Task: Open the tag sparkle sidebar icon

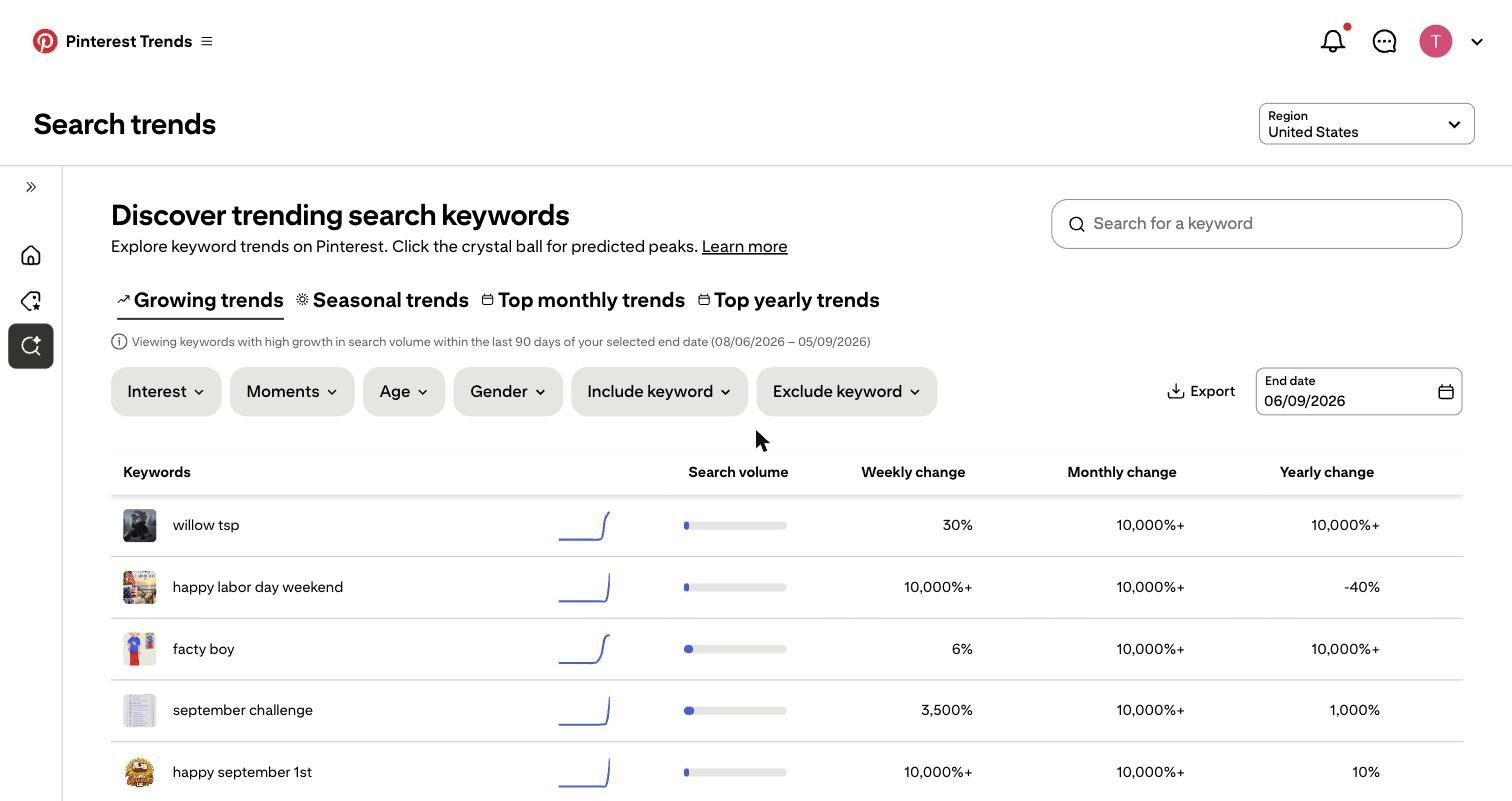Action: [x=31, y=301]
